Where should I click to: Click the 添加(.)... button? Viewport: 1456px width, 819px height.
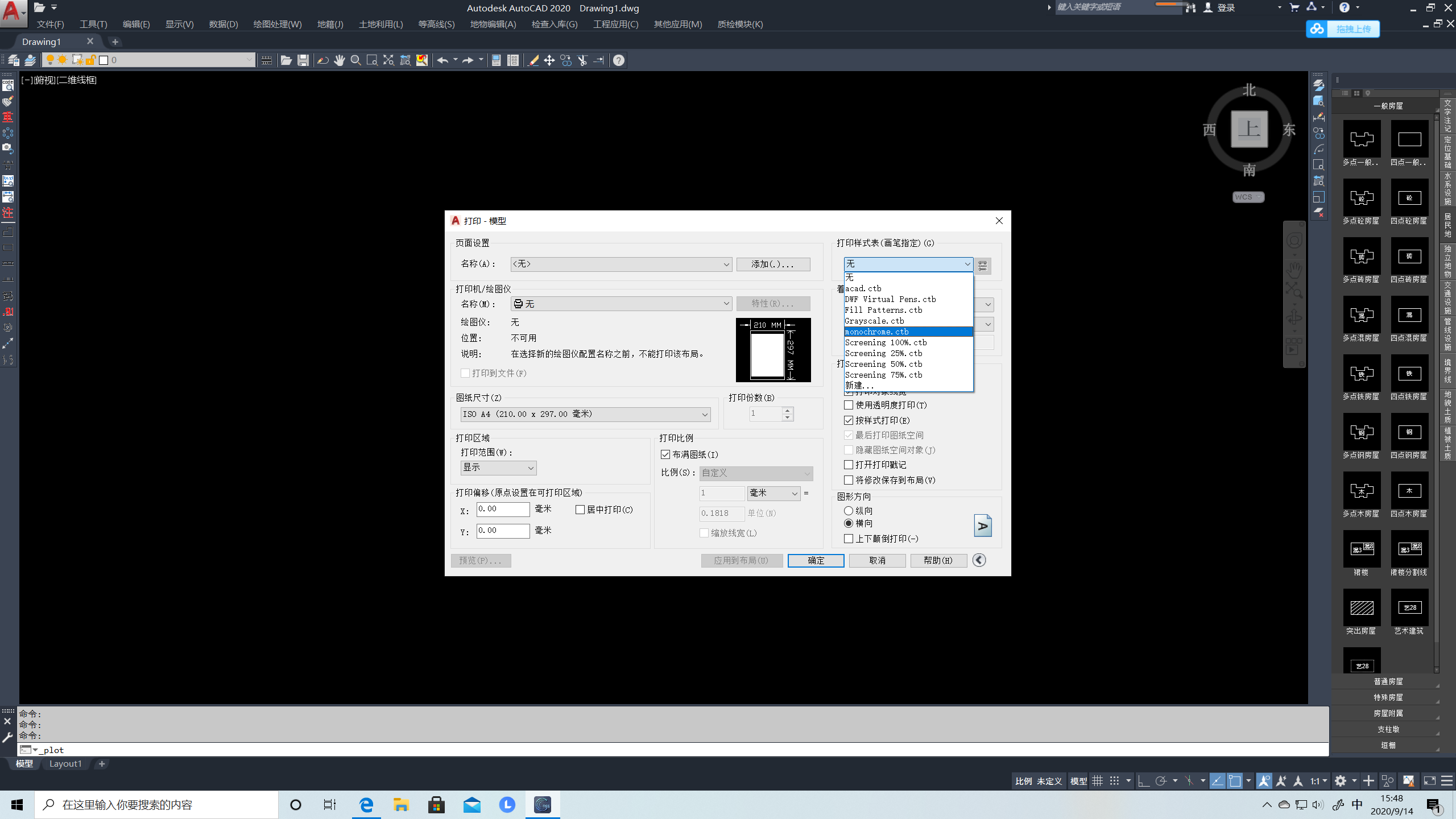(x=773, y=264)
